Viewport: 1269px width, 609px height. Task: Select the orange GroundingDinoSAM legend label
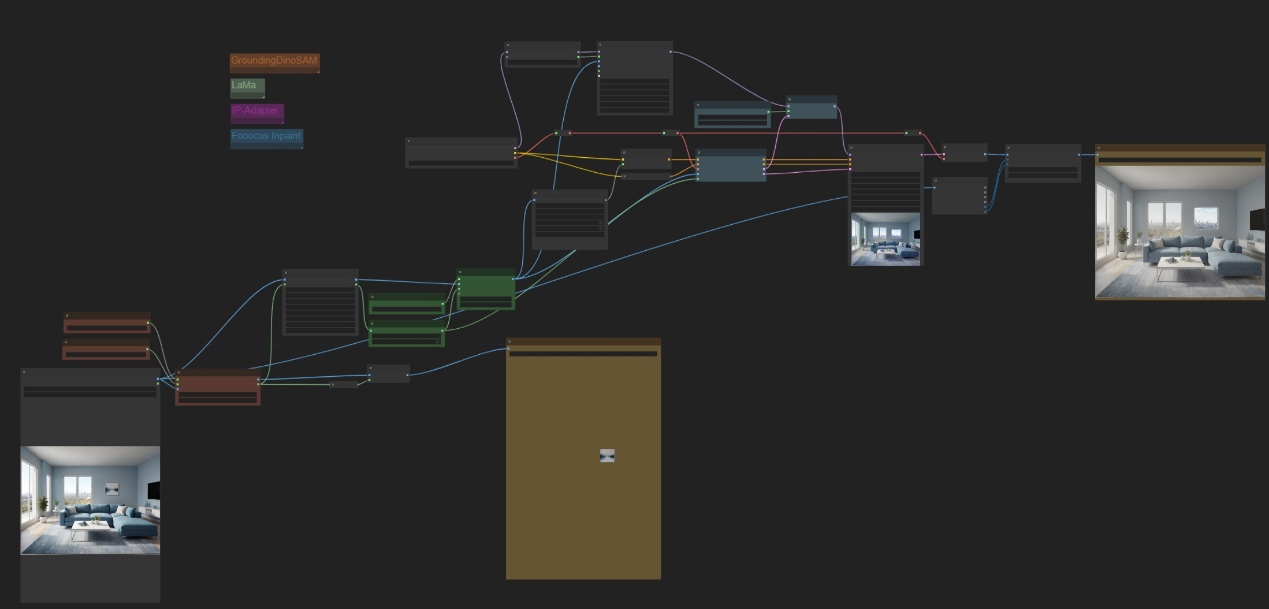[x=274, y=61]
